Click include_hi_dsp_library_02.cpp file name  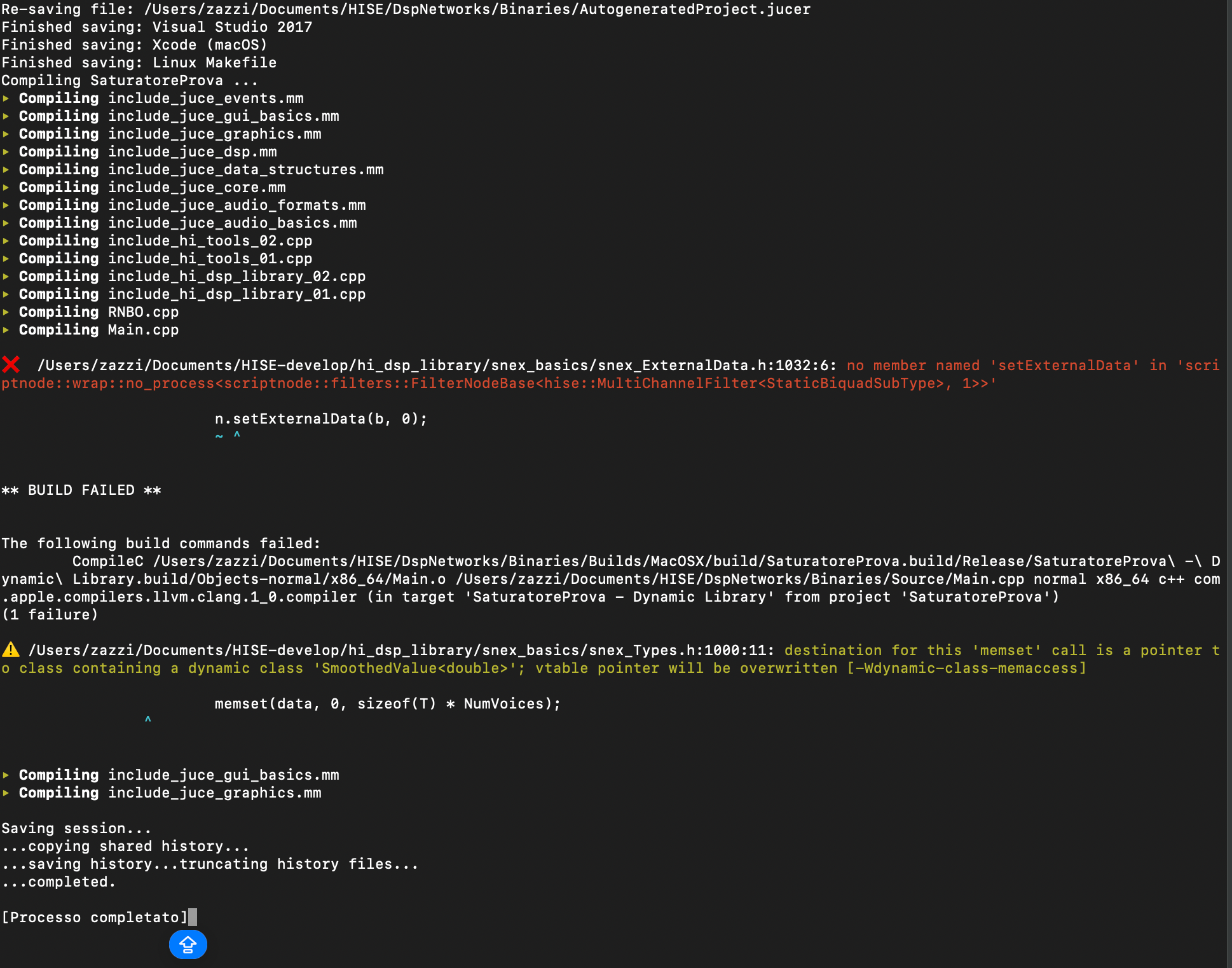[x=237, y=277]
